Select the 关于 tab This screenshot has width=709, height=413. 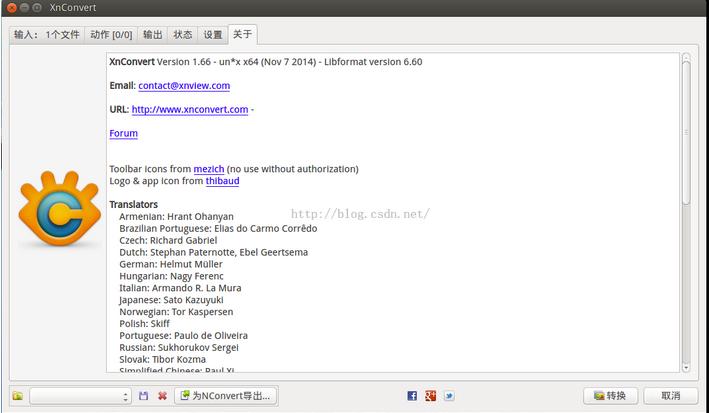tap(242, 34)
